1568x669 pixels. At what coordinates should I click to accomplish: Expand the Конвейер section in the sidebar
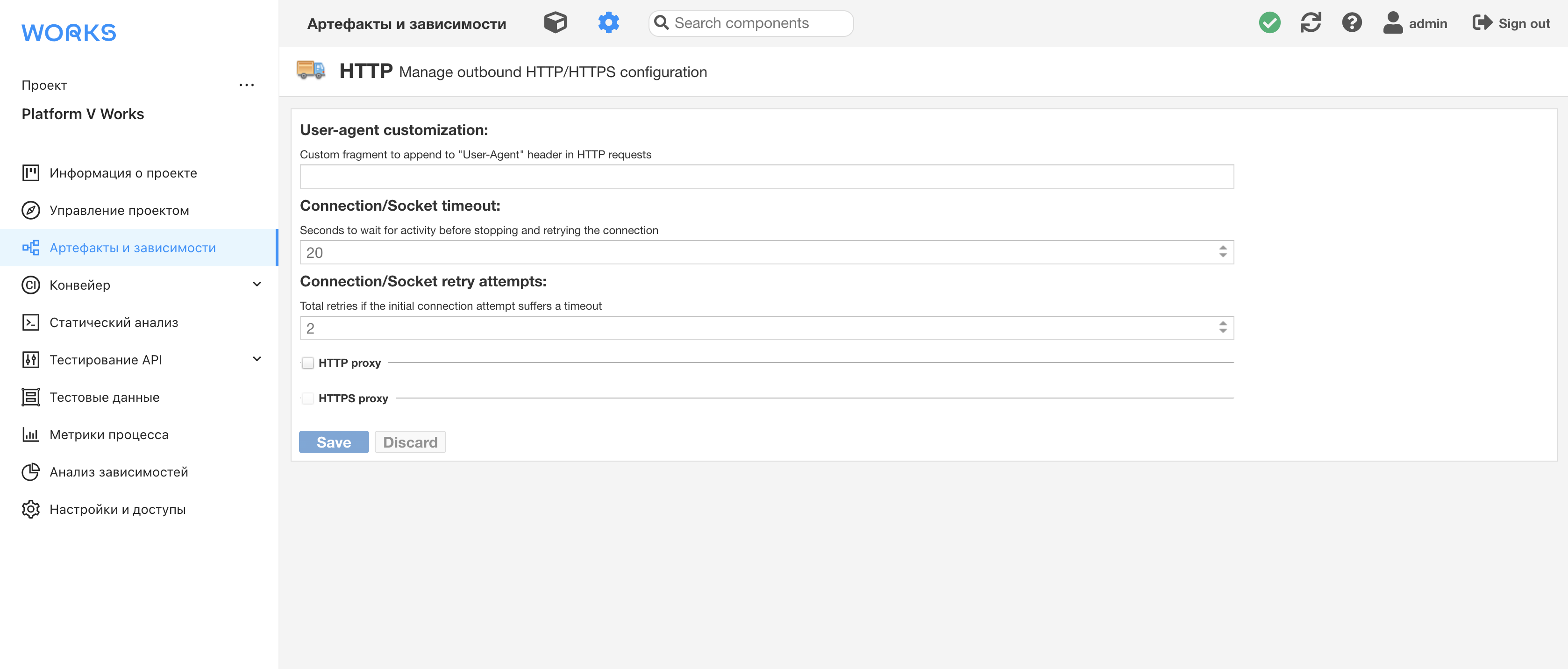coord(257,285)
